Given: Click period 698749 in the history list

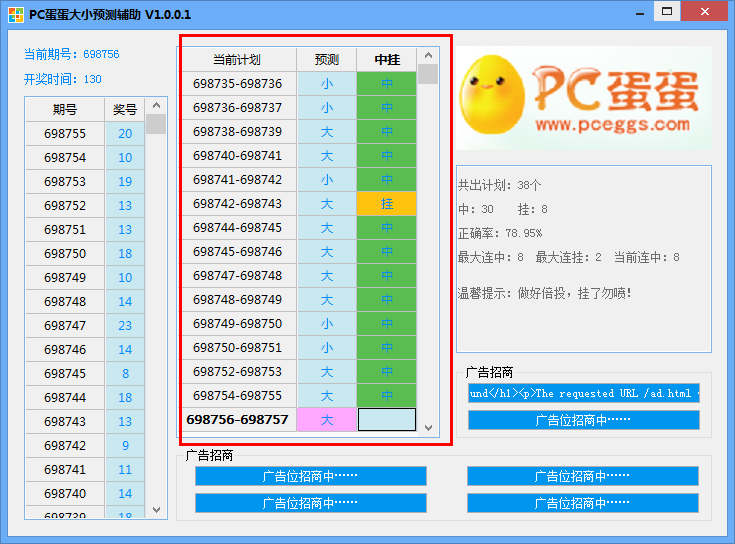Looking at the screenshot, I should pyautogui.click(x=65, y=277).
